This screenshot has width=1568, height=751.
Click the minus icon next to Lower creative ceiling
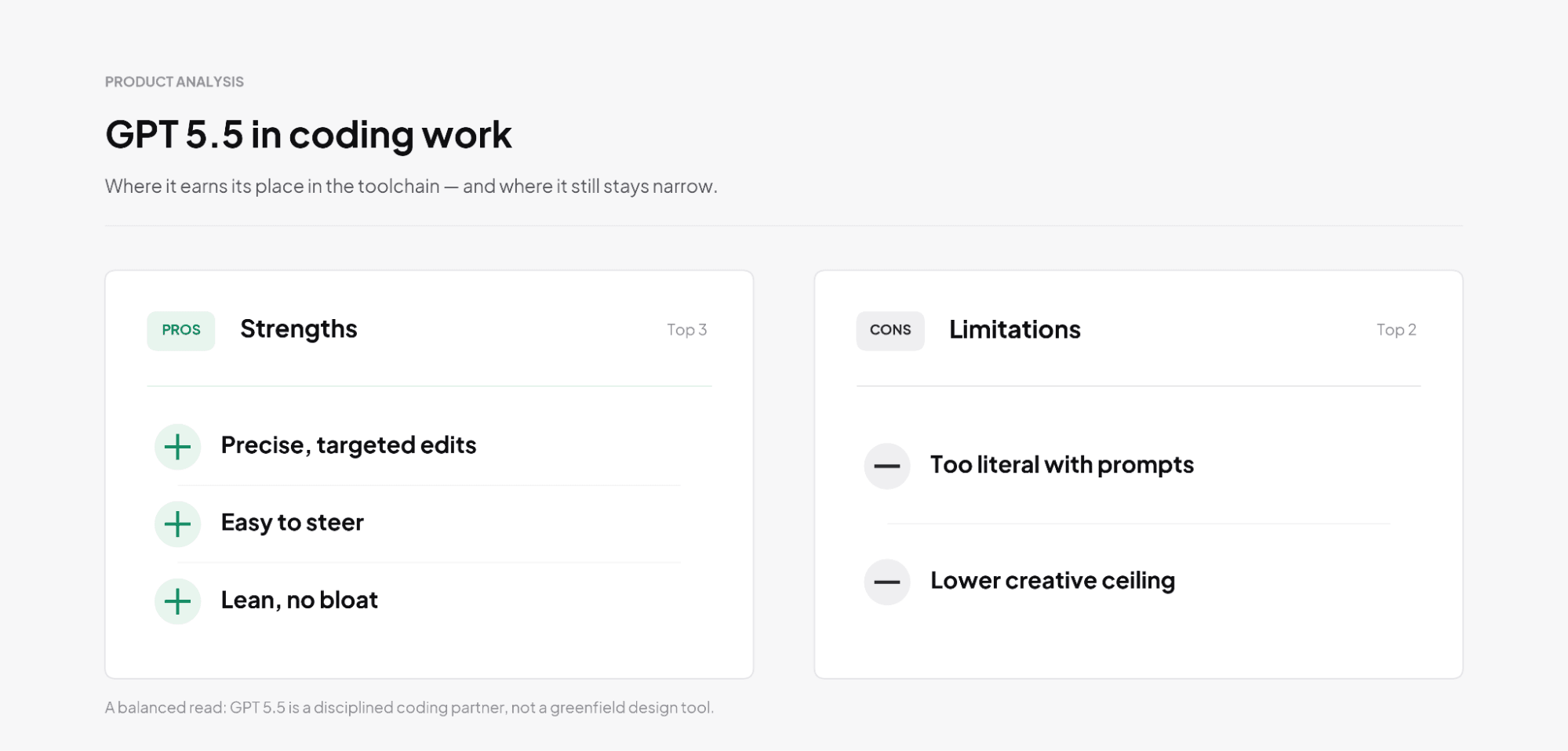coord(887,582)
